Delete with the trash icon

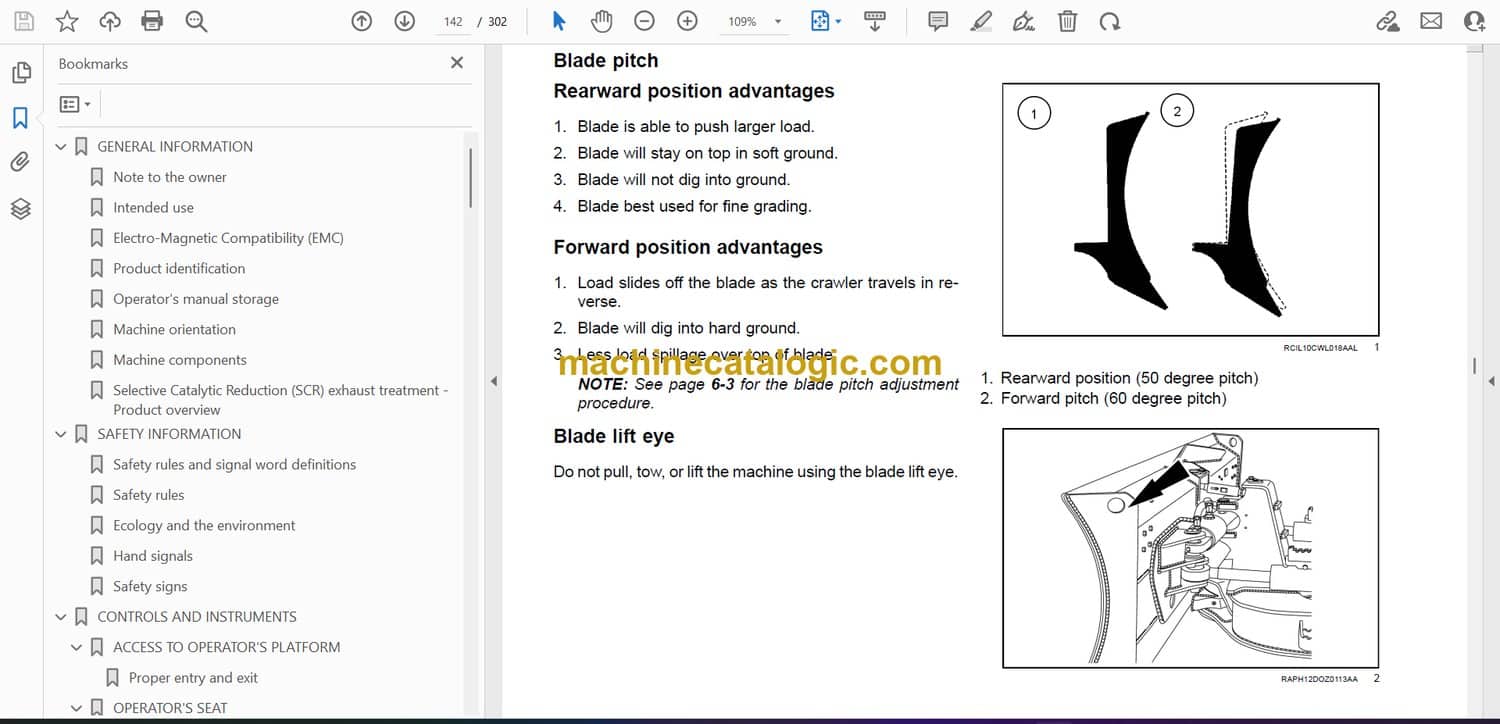point(1067,21)
